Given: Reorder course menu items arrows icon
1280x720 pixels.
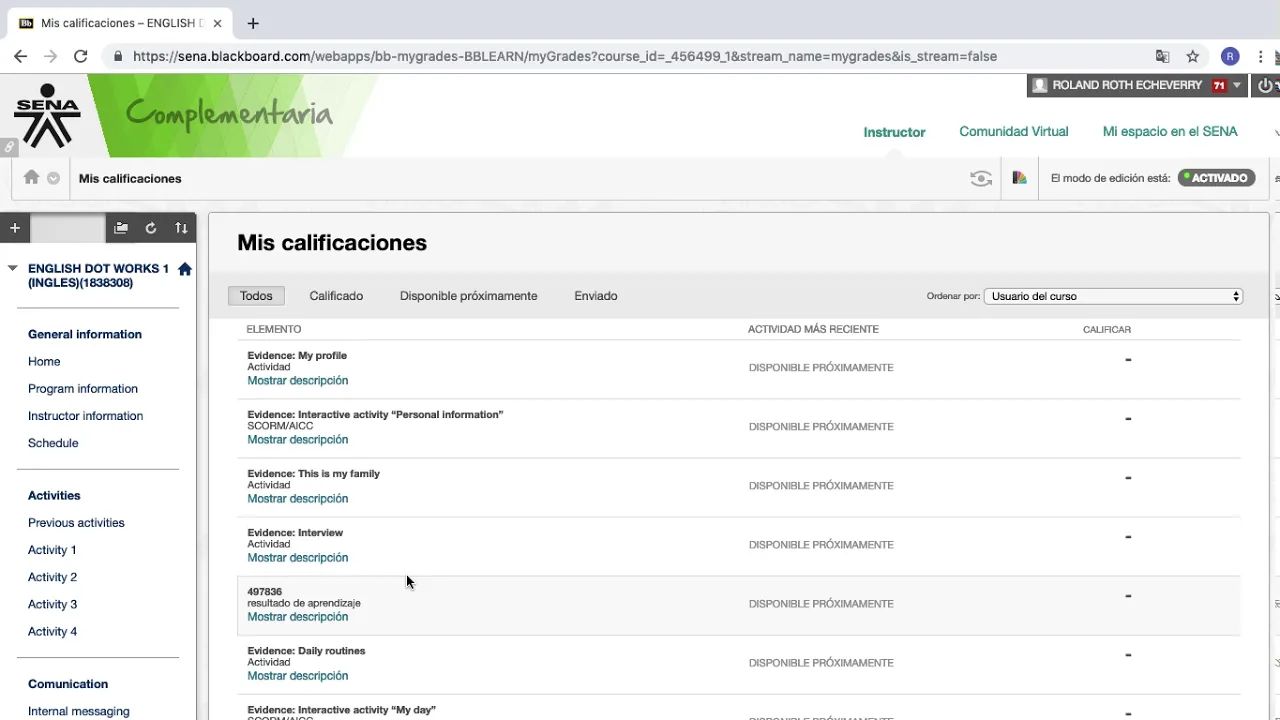Looking at the screenshot, I should 181,228.
